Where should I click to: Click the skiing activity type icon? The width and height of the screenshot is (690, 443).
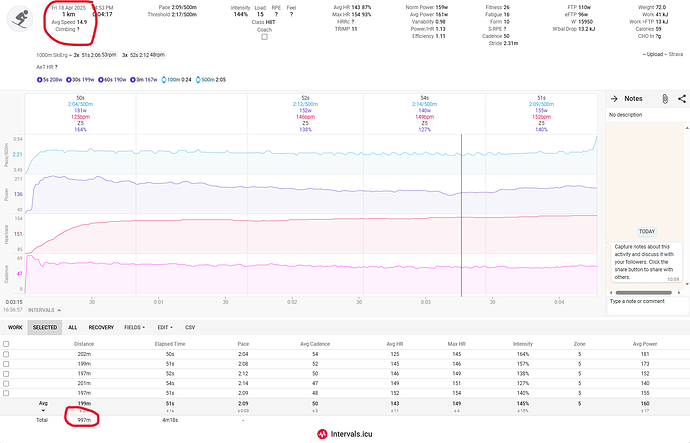tap(20, 19)
